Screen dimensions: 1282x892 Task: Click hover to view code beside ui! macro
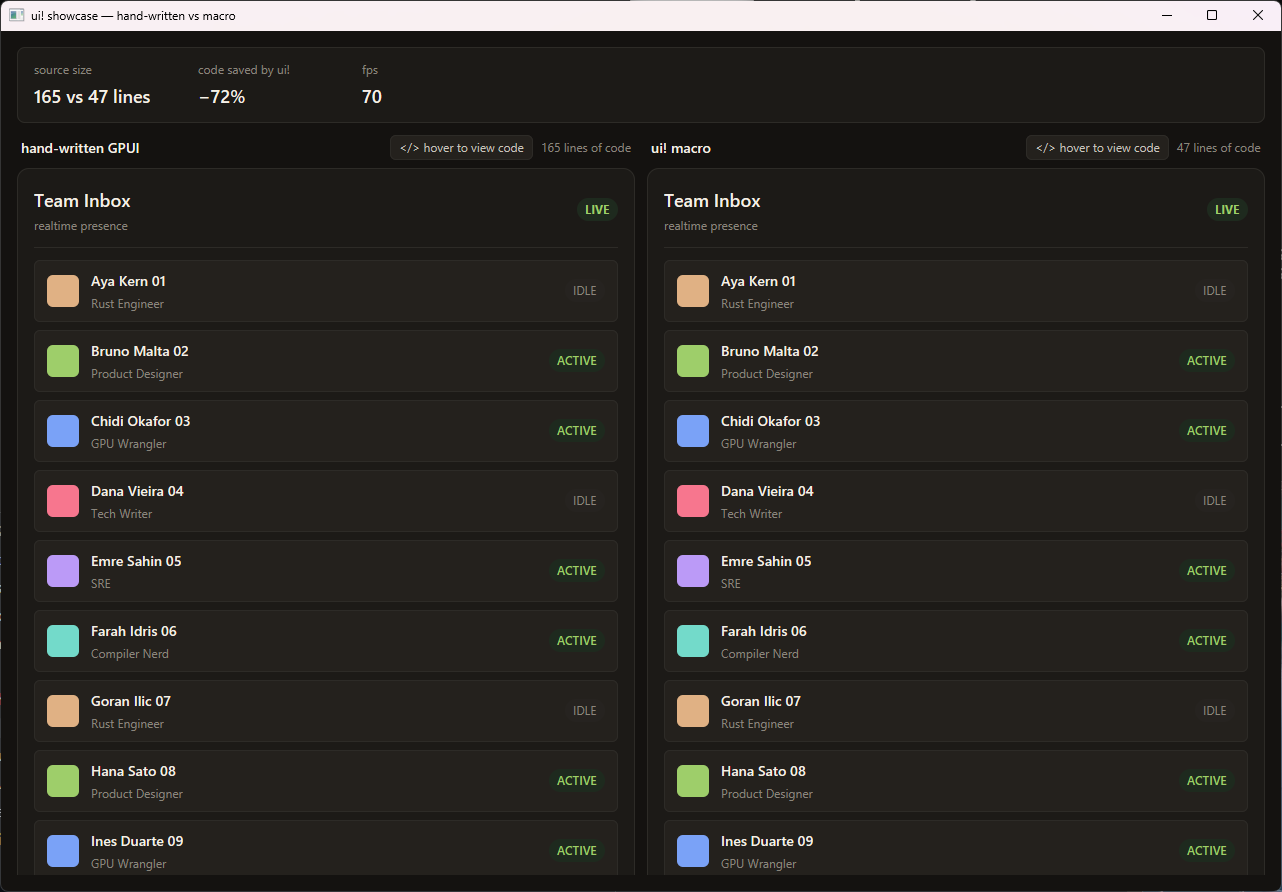pos(1097,148)
